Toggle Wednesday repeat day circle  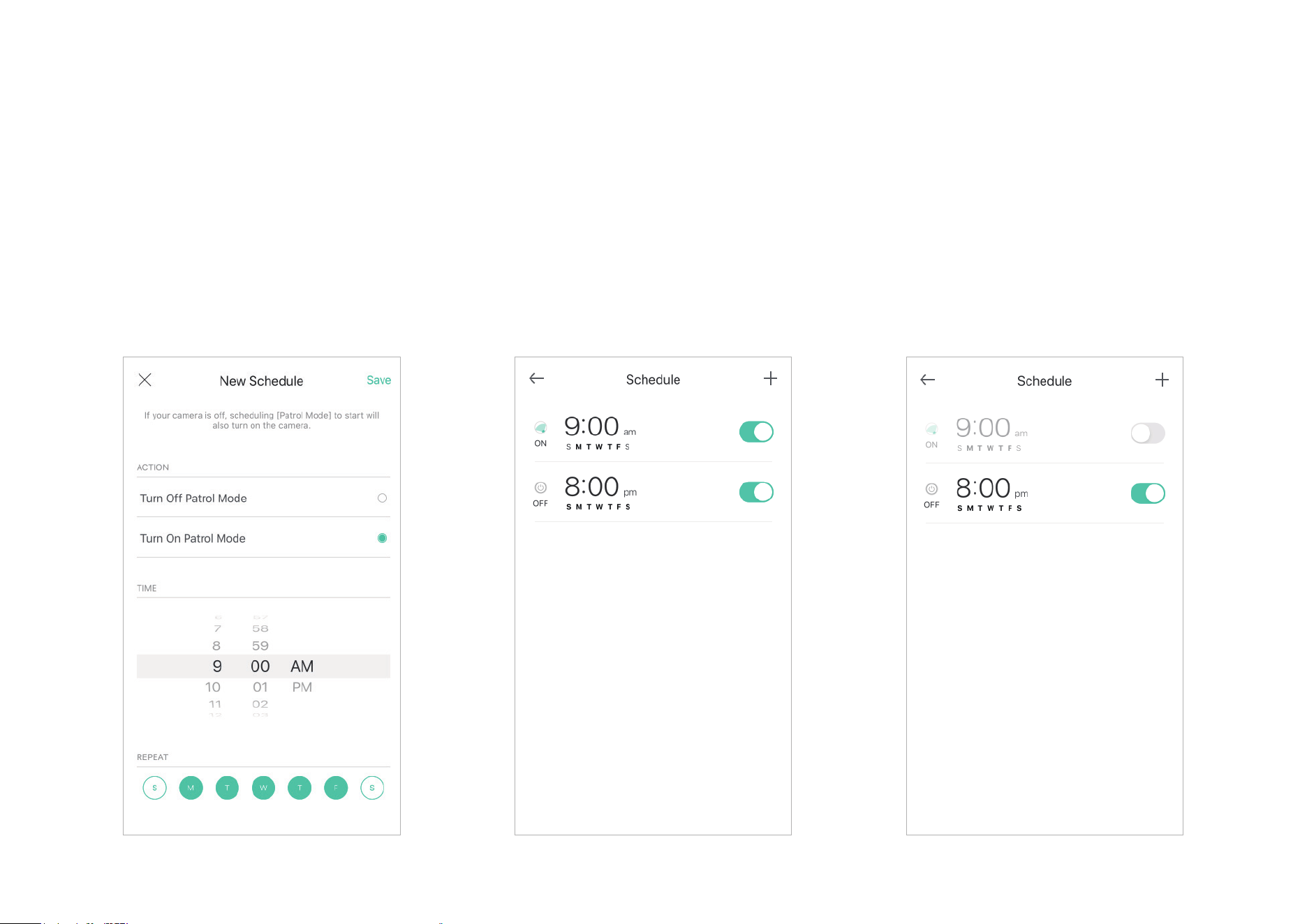coord(263,788)
